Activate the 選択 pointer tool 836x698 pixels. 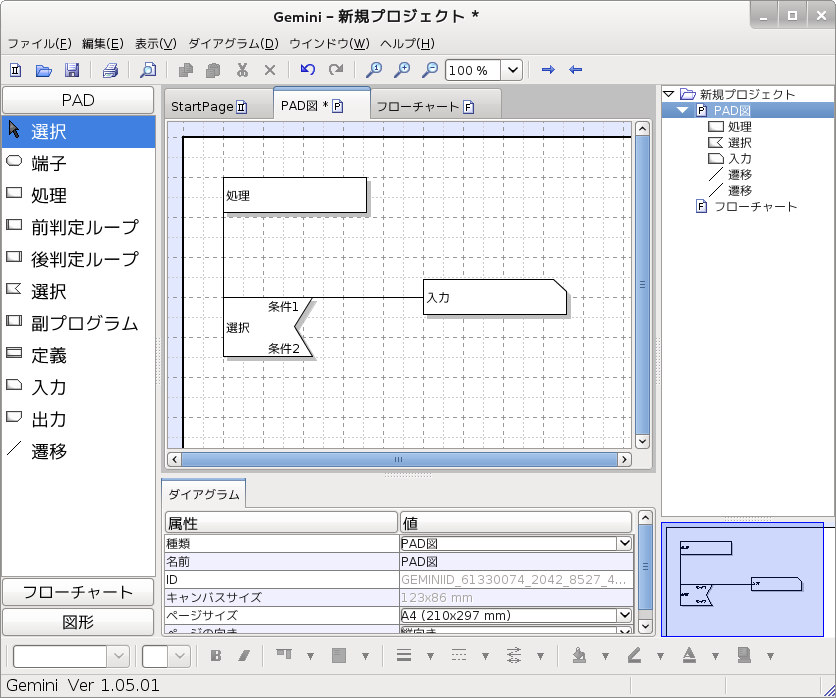78,131
